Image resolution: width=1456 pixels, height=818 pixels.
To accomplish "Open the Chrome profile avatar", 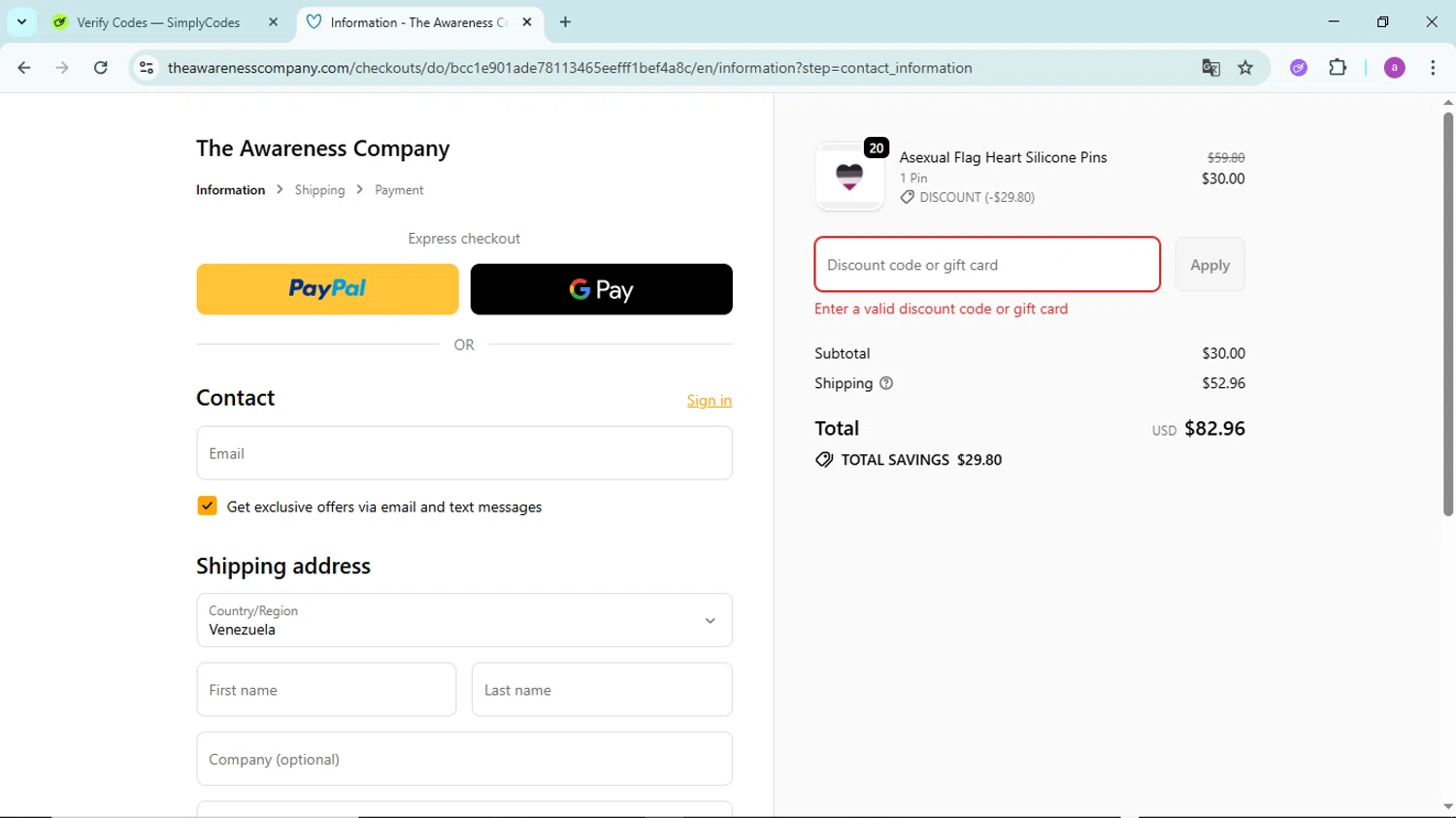I will point(1394,68).
